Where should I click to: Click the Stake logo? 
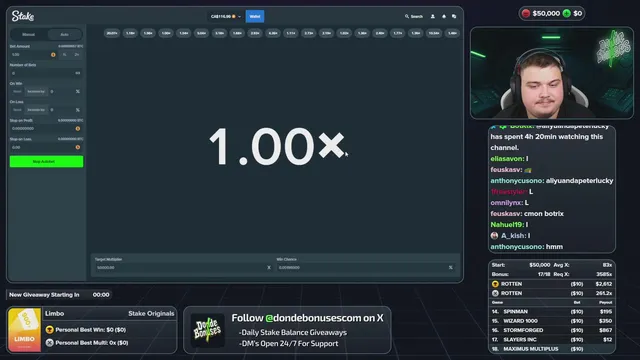pos(23,16)
